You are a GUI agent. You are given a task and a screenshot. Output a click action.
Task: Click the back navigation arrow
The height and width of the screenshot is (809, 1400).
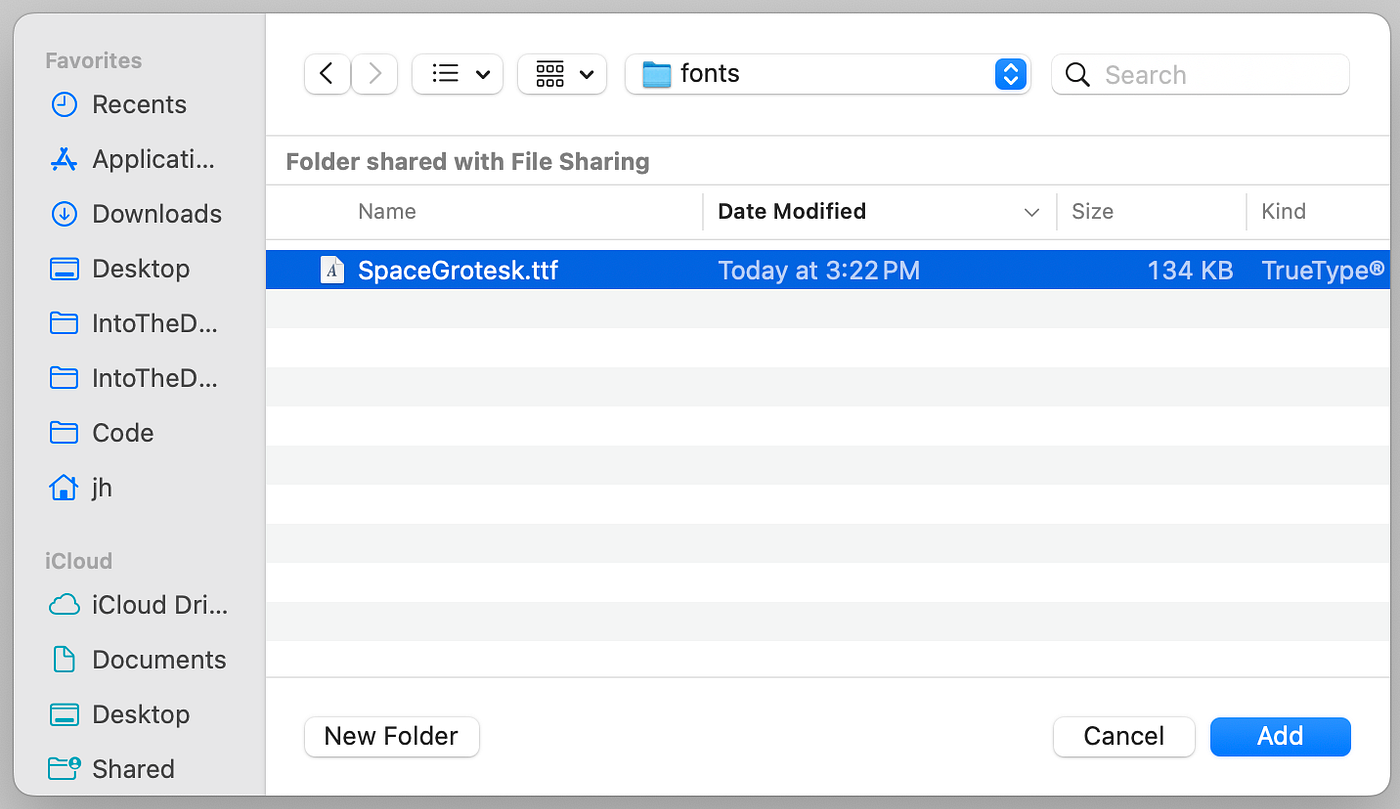coord(327,74)
